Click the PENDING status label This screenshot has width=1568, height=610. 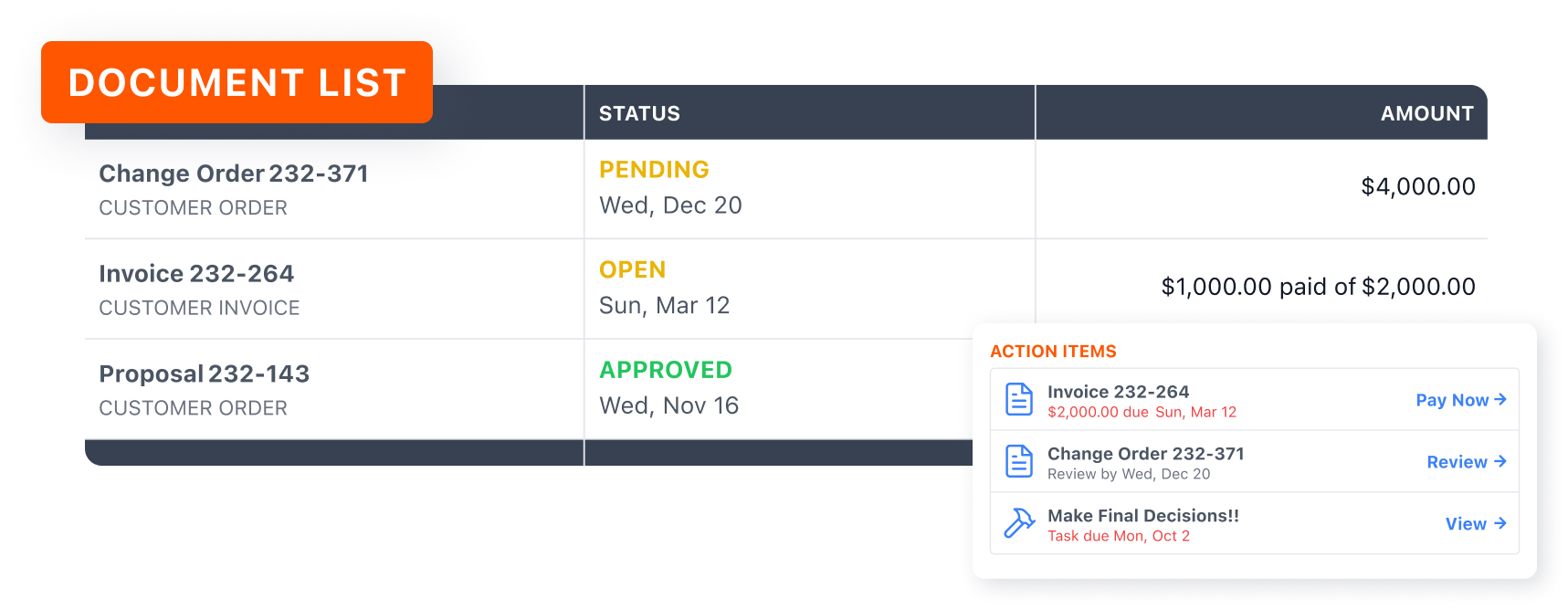pos(654,170)
